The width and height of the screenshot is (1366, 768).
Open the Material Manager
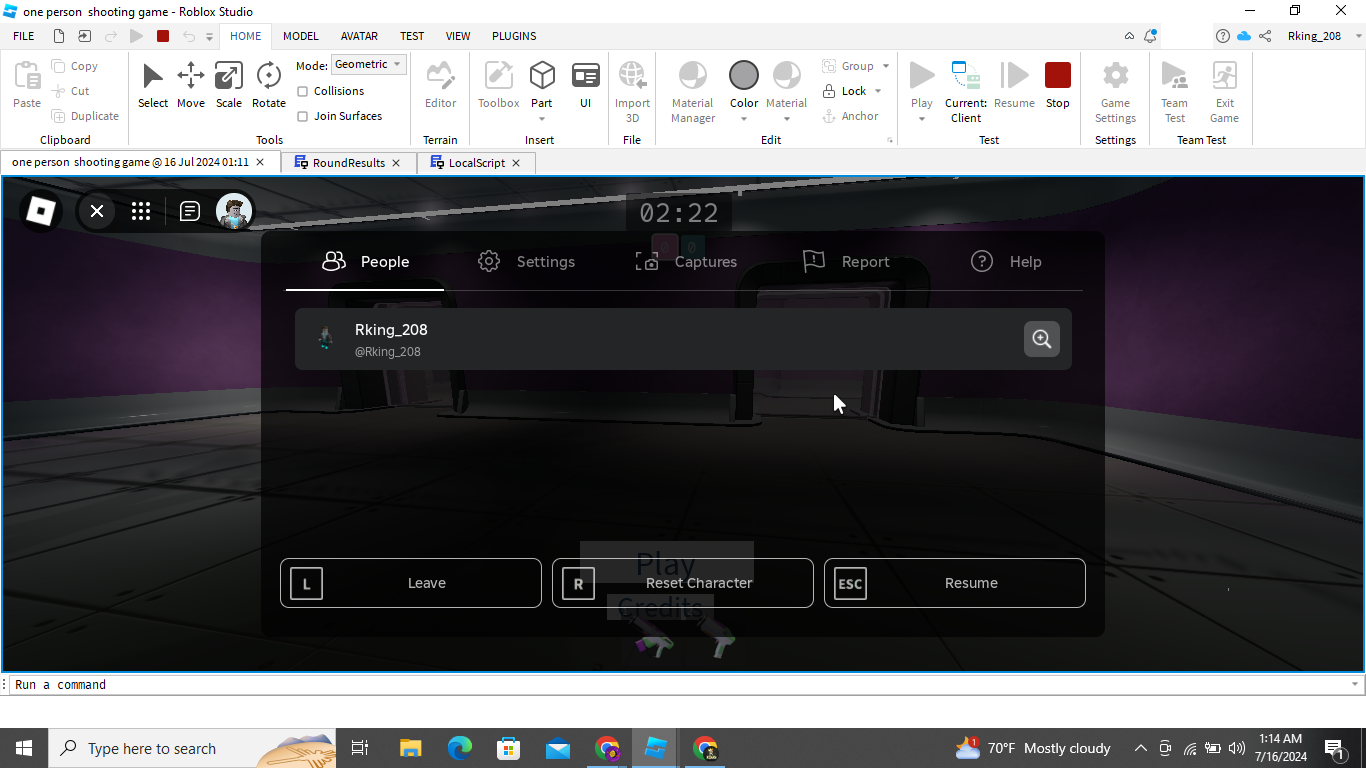coord(692,91)
